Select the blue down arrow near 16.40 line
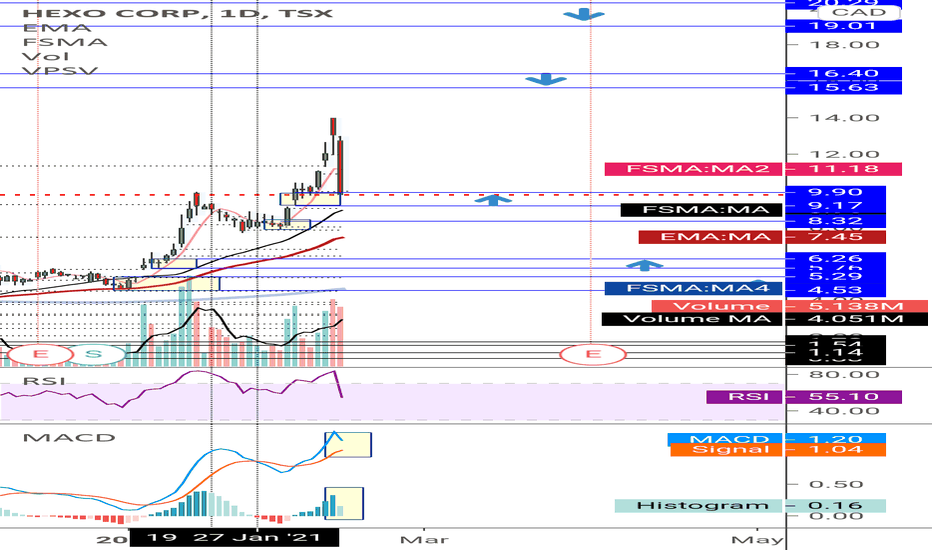This screenshot has height=550, width=932. click(546, 80)
